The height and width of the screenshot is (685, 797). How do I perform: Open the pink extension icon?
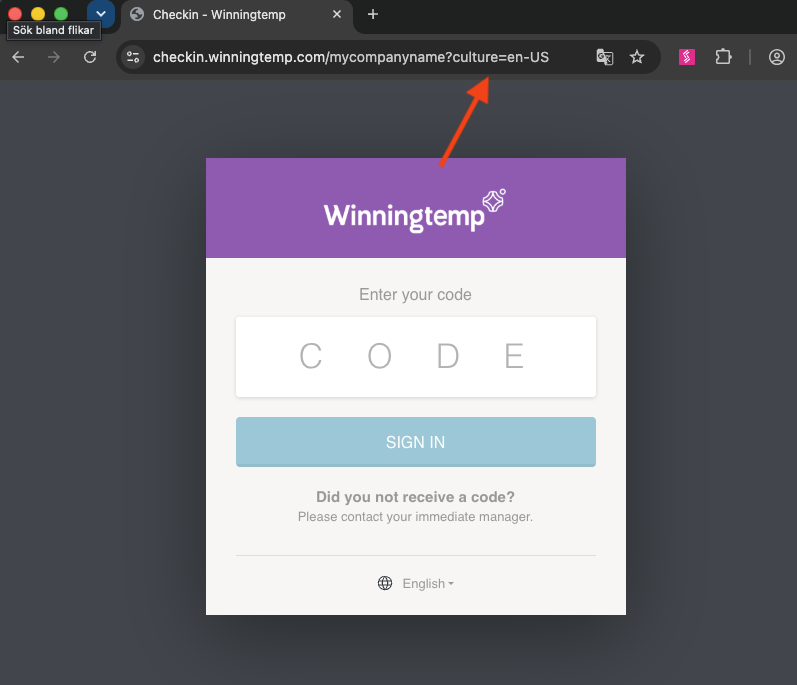(687, 57)
